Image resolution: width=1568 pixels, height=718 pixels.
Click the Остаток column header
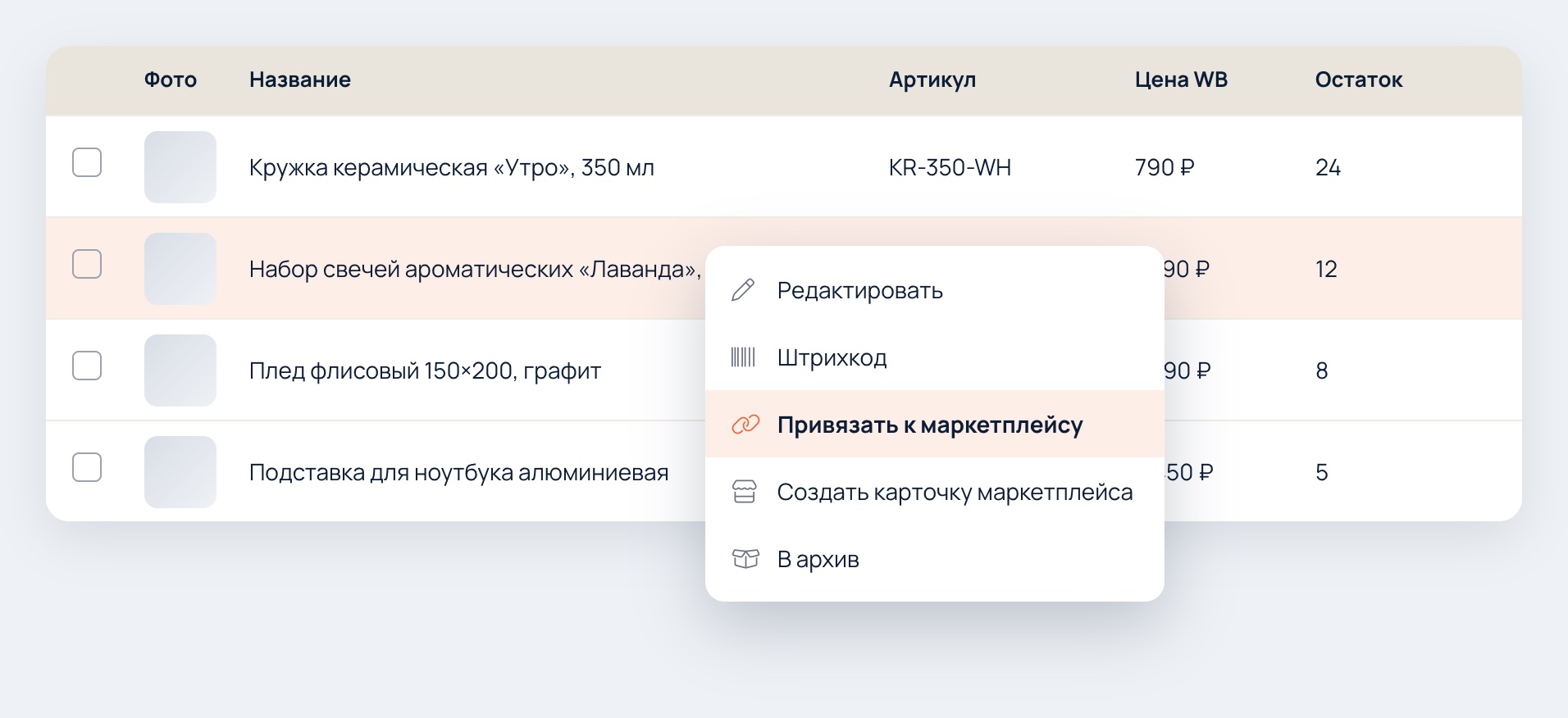(x=1359, y=80)
